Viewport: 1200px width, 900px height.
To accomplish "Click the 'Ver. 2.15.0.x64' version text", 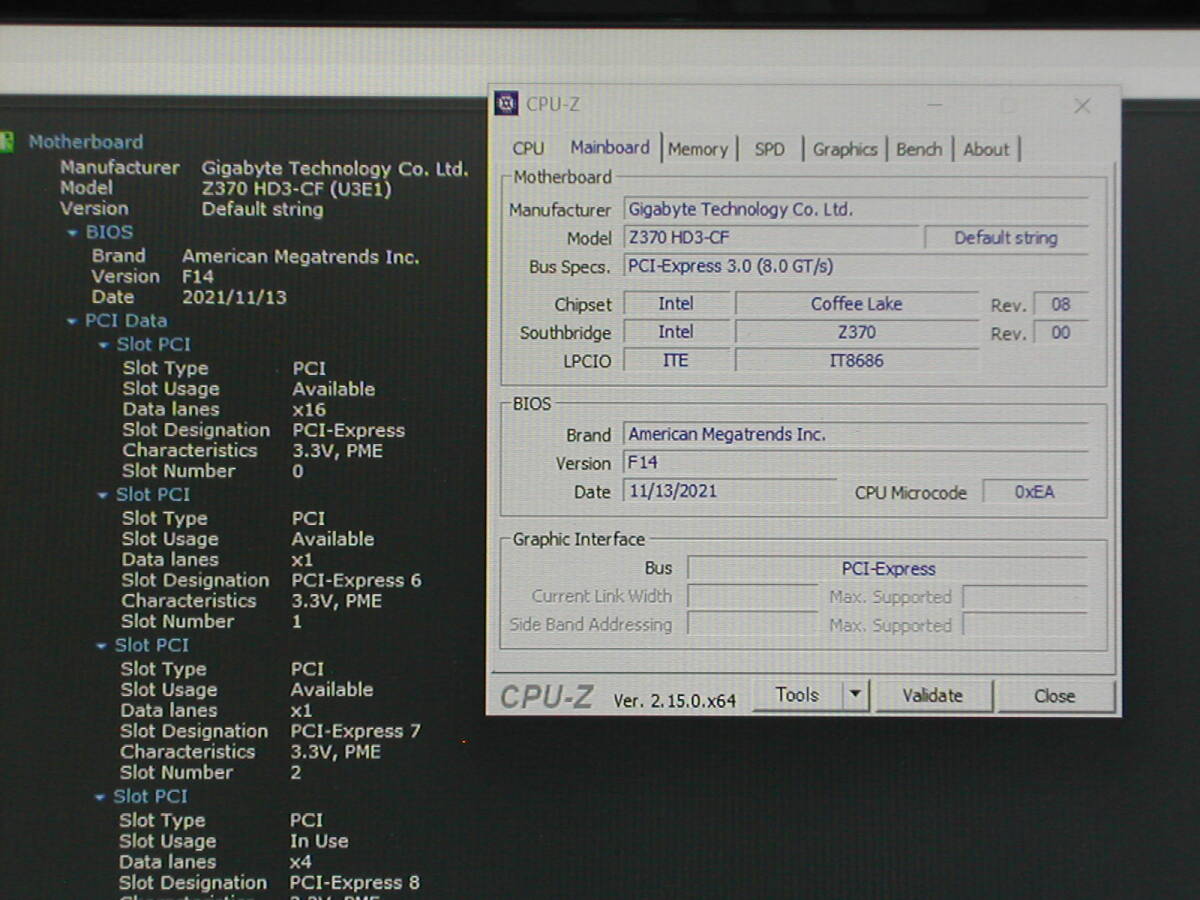I will [675, 700].
